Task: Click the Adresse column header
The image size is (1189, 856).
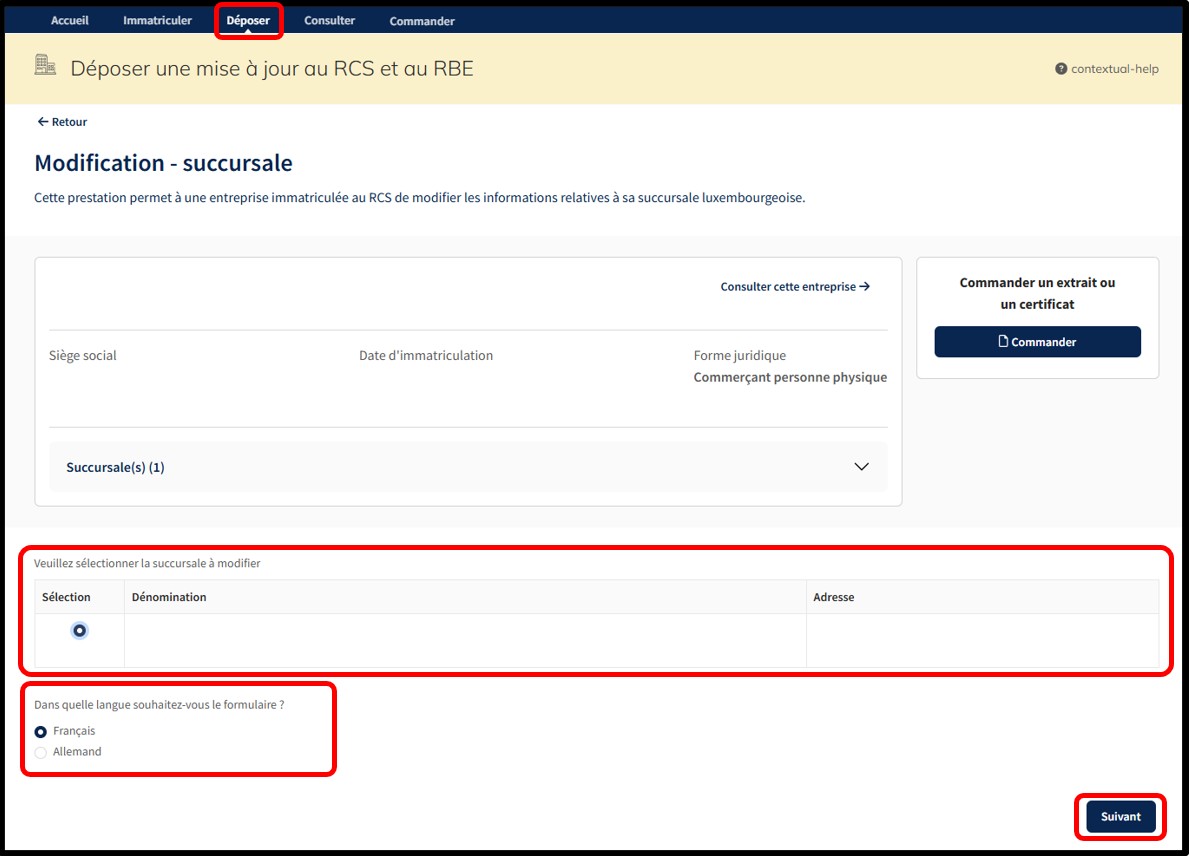Action: (x=833, y=597)
